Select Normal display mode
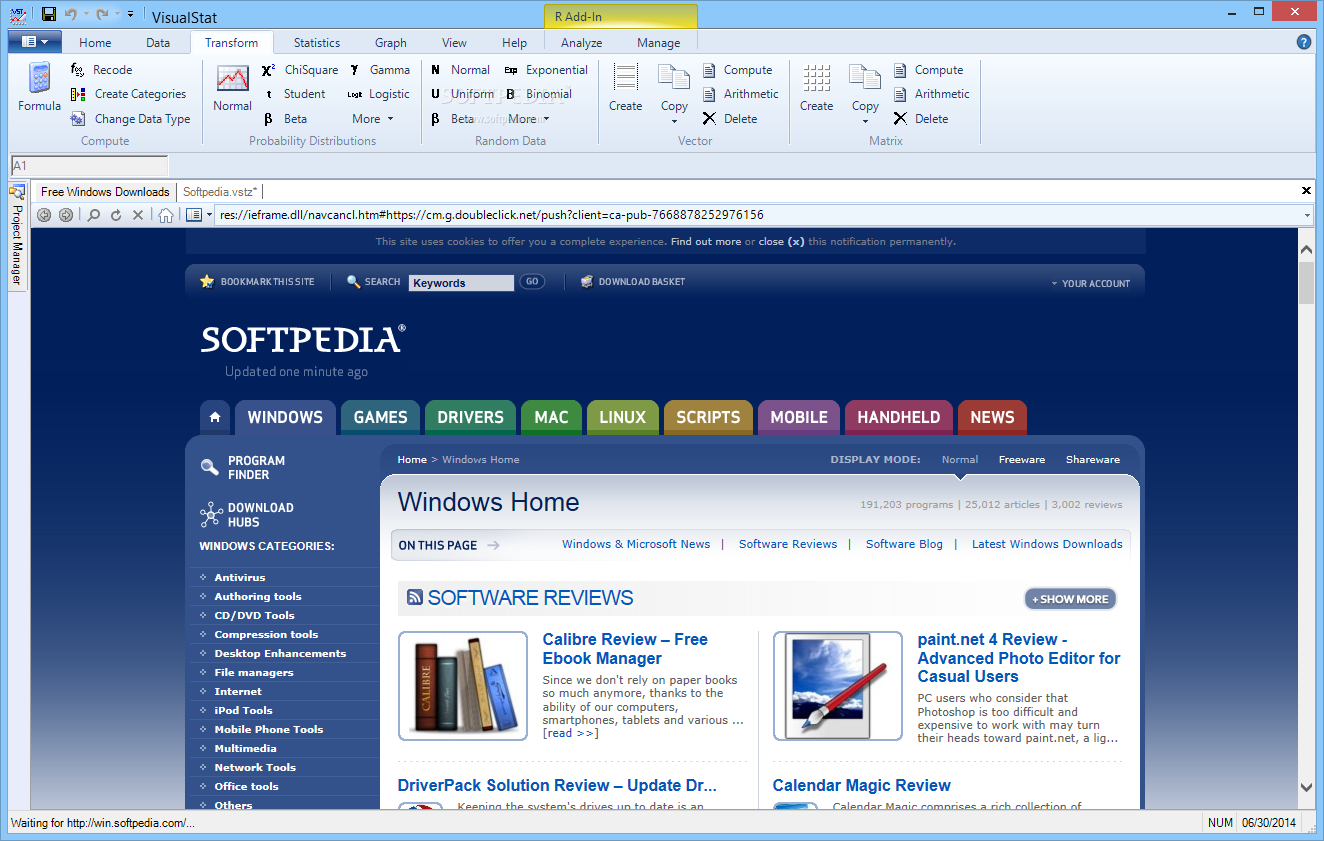Screen dimensions: 1324x841 pos(960,460)
